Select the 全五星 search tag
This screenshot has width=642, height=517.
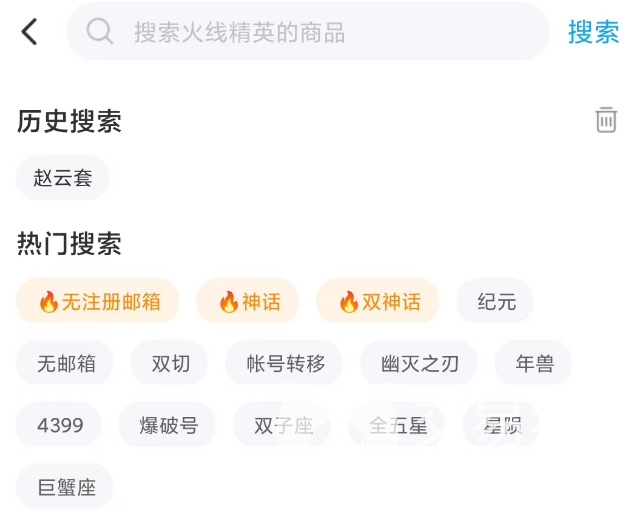click(x=397, y=426)
